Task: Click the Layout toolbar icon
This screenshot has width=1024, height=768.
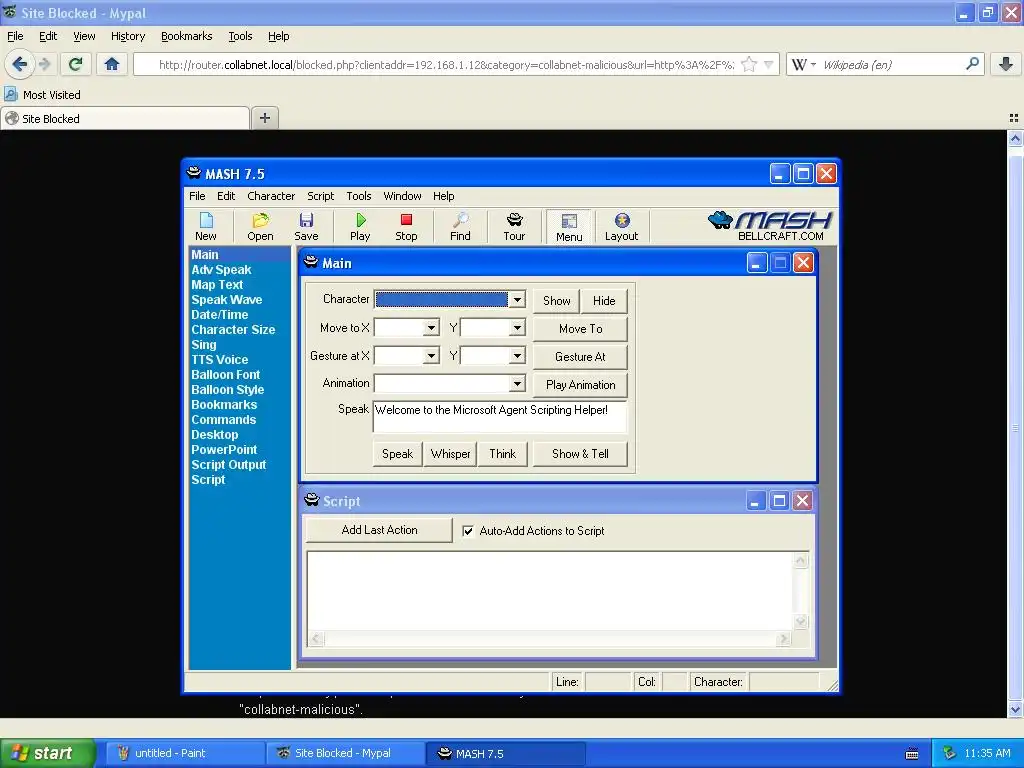Action: (621, 227)
